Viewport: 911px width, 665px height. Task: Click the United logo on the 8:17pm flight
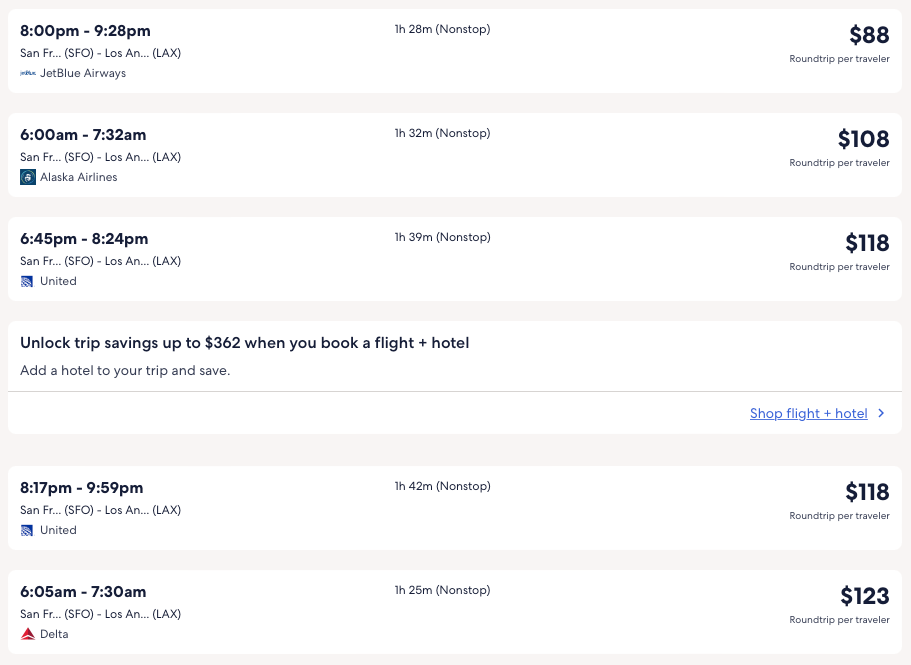(28, 530)
